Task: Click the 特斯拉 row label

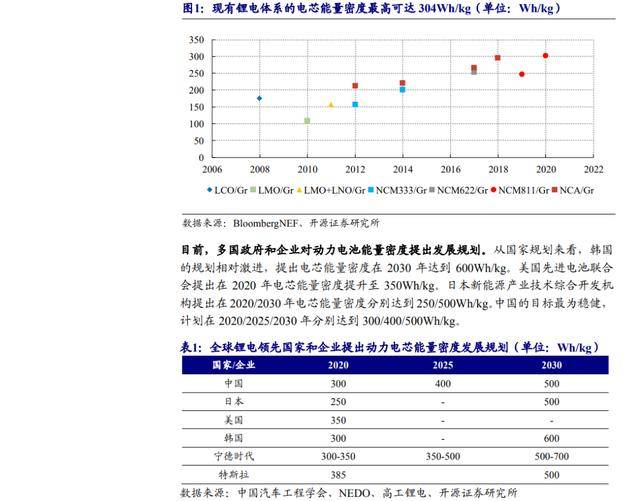Action: tap(233, 474)
